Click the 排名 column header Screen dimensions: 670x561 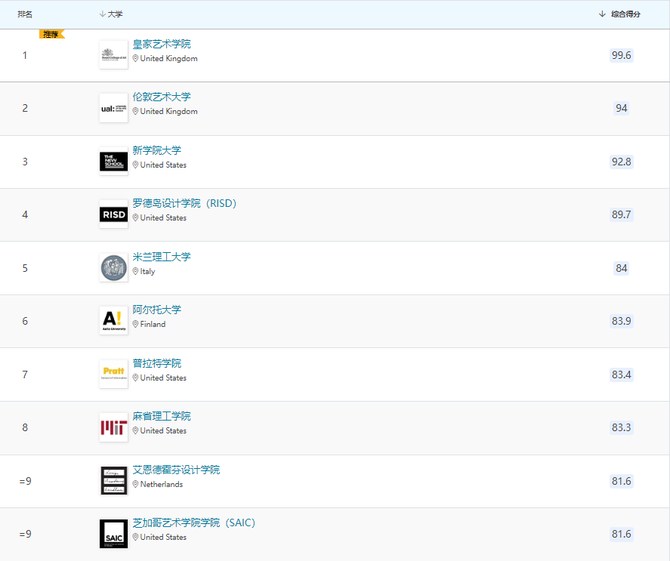point(25,14)
